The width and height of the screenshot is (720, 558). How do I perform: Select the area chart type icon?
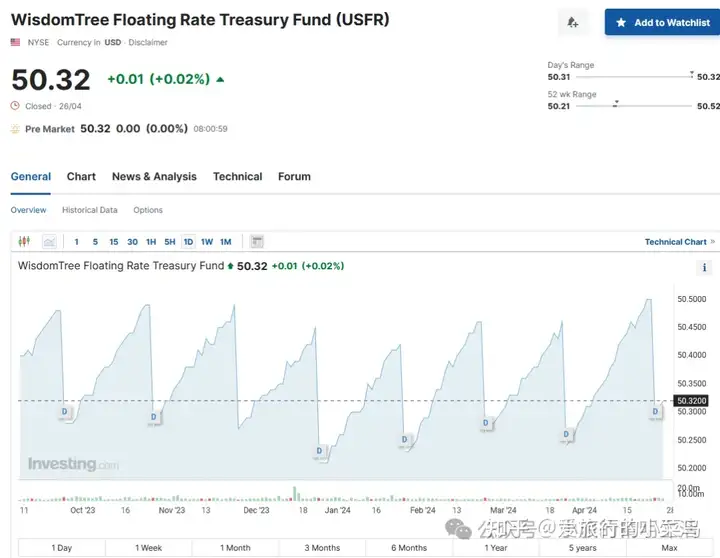pos(49,242)
